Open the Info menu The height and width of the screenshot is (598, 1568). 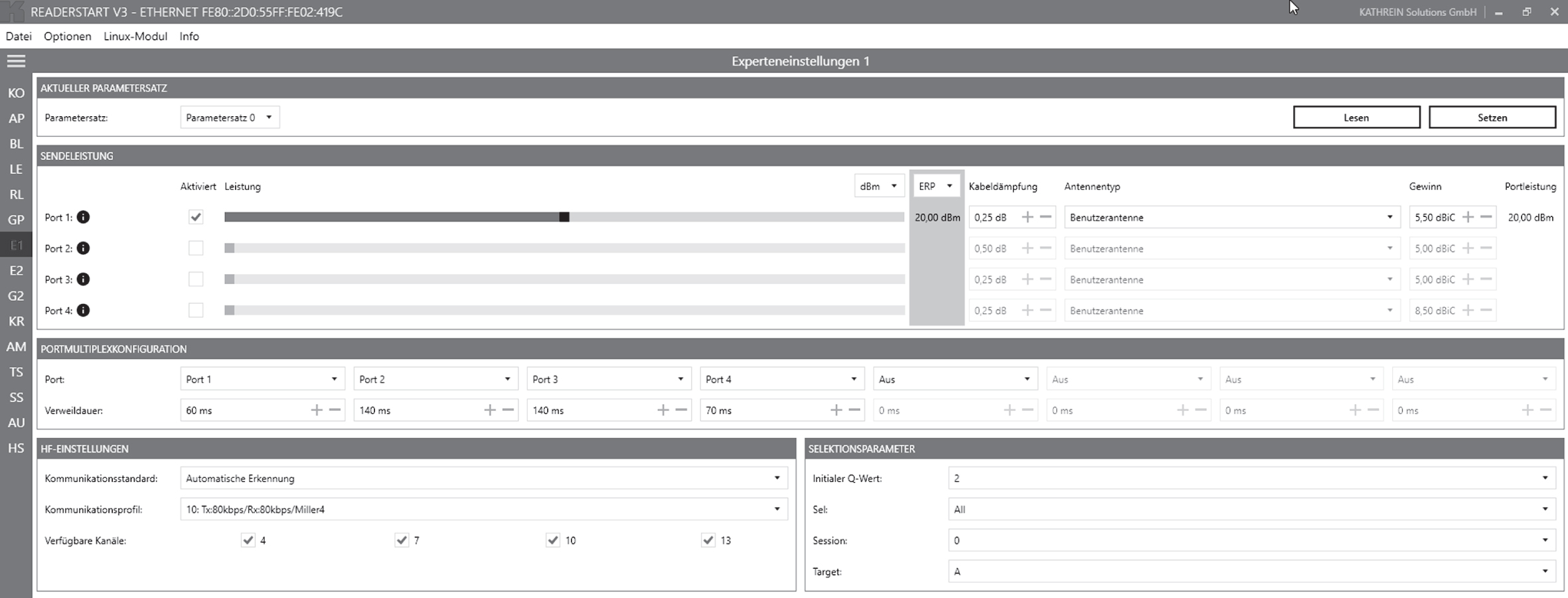pos(189,37)
